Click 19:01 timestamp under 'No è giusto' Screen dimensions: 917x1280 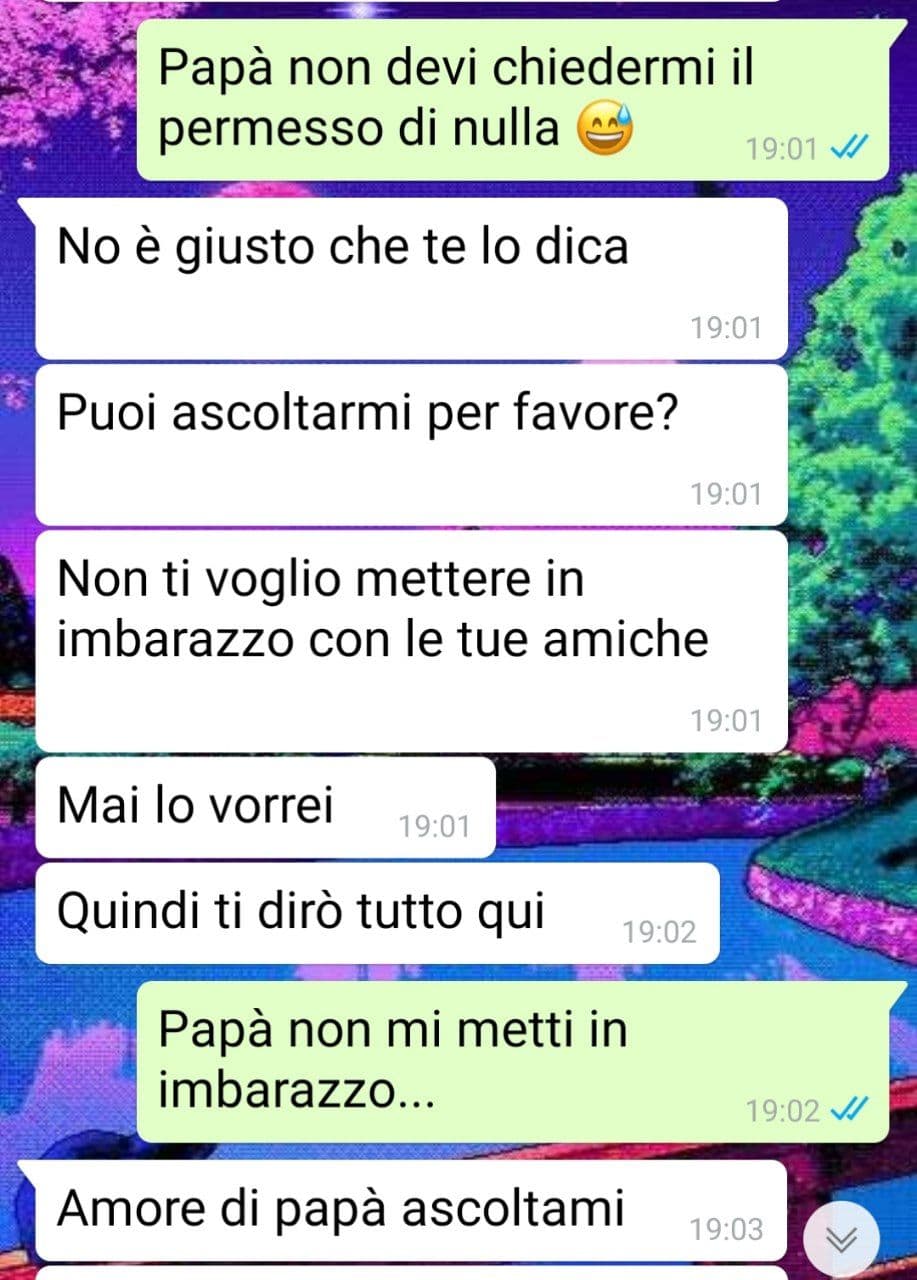point(726,327)
